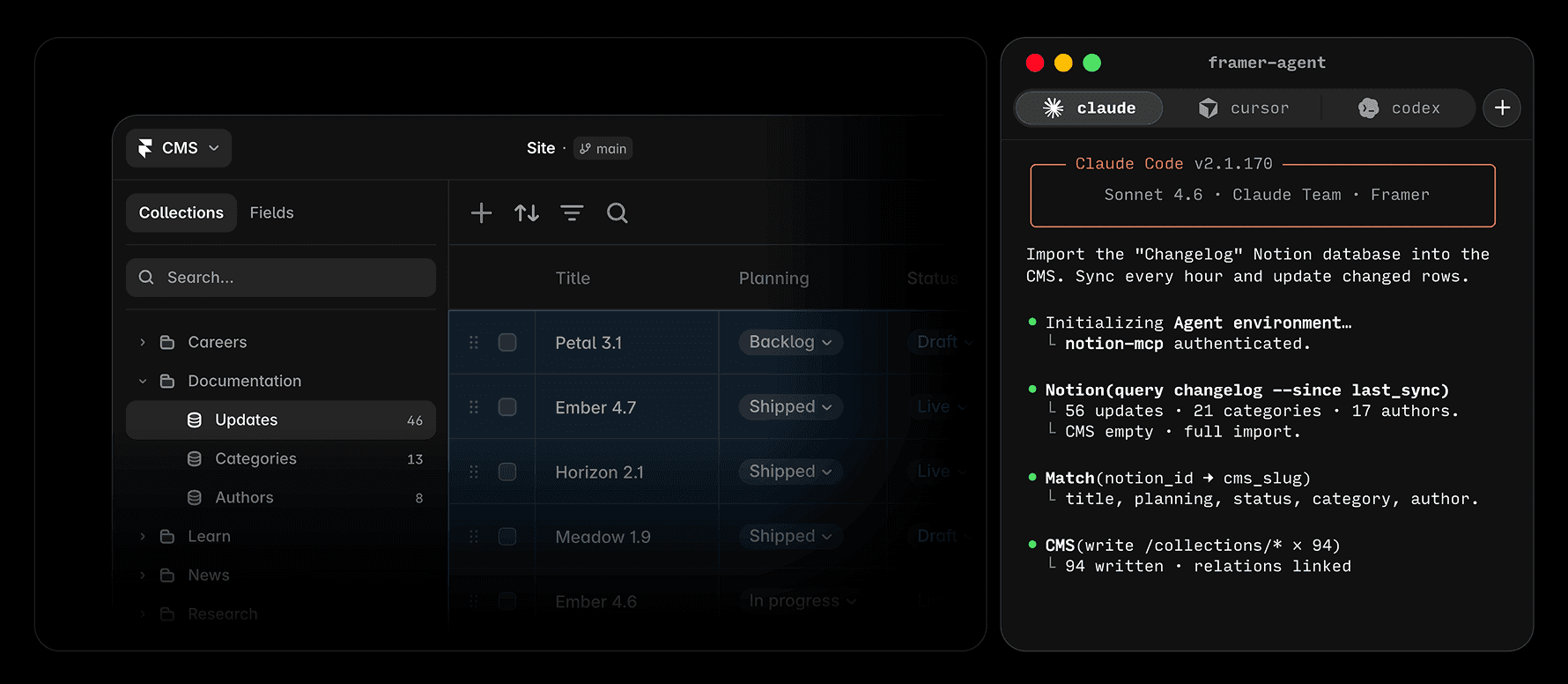Viewport: 1568px width, 684px height.
Task: Open the Shipped dropdown for Horizon 2.1
Action: pyautogui.click(x=790, y=472)
